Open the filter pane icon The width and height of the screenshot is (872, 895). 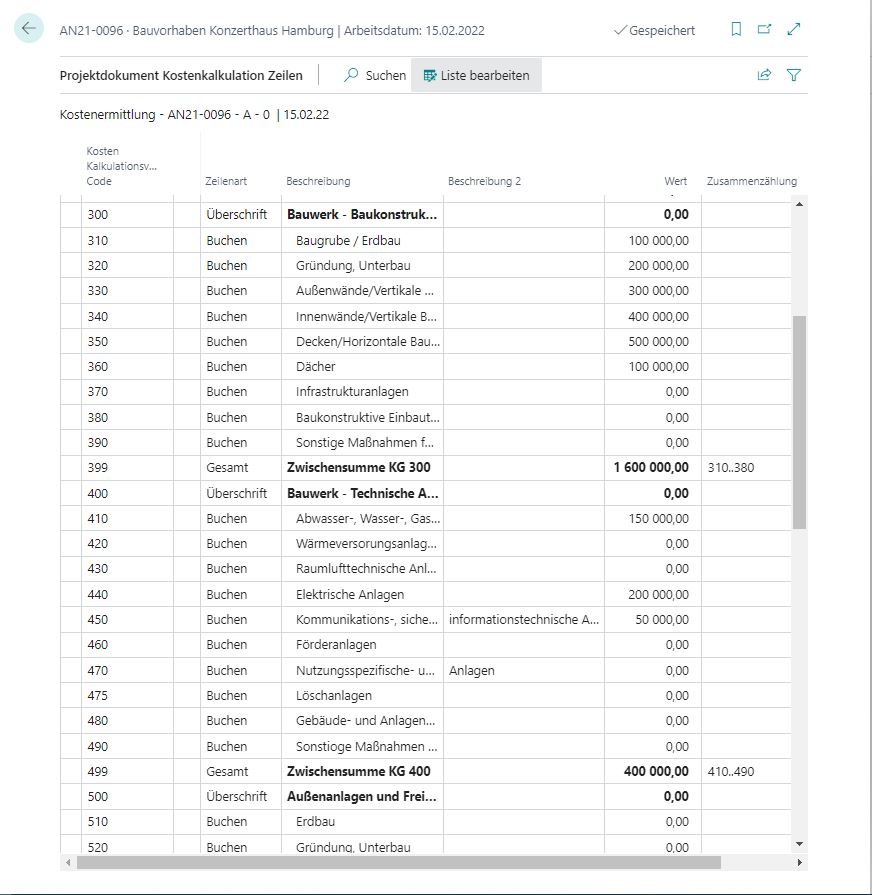tap(794, 75)
